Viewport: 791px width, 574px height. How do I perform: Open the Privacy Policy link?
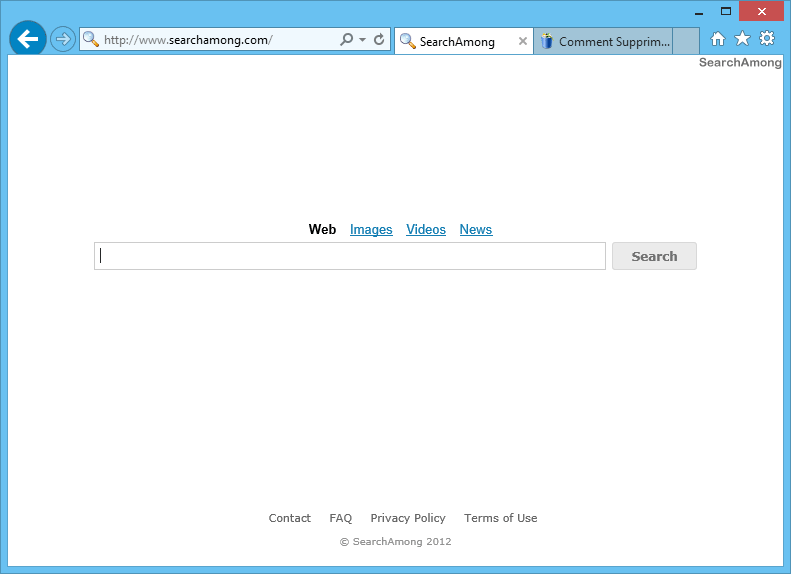pos(408,518)
